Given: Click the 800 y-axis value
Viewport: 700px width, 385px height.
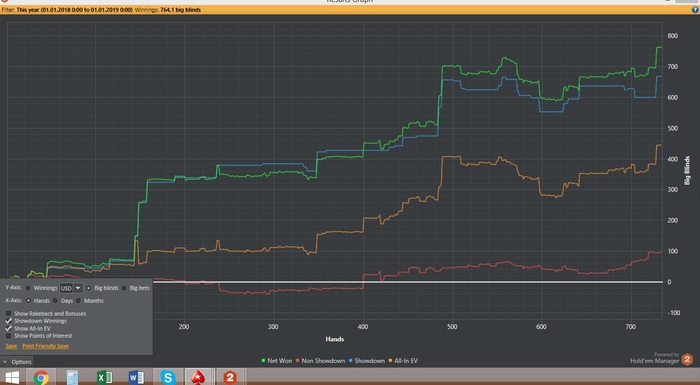Looking at the screenshot, I should (673, 36).
